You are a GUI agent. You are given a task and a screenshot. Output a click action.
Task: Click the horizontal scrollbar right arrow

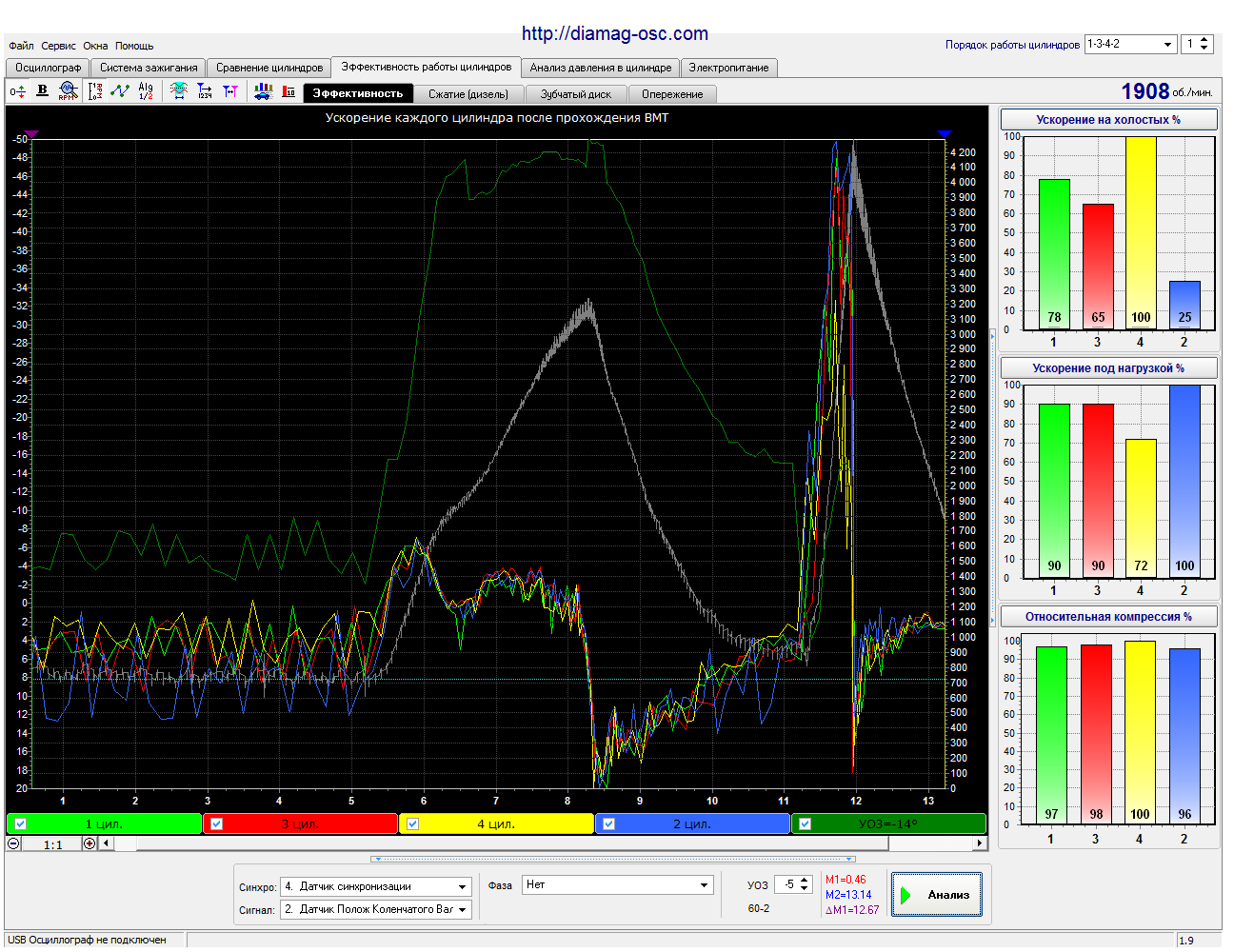click(979, 843)
